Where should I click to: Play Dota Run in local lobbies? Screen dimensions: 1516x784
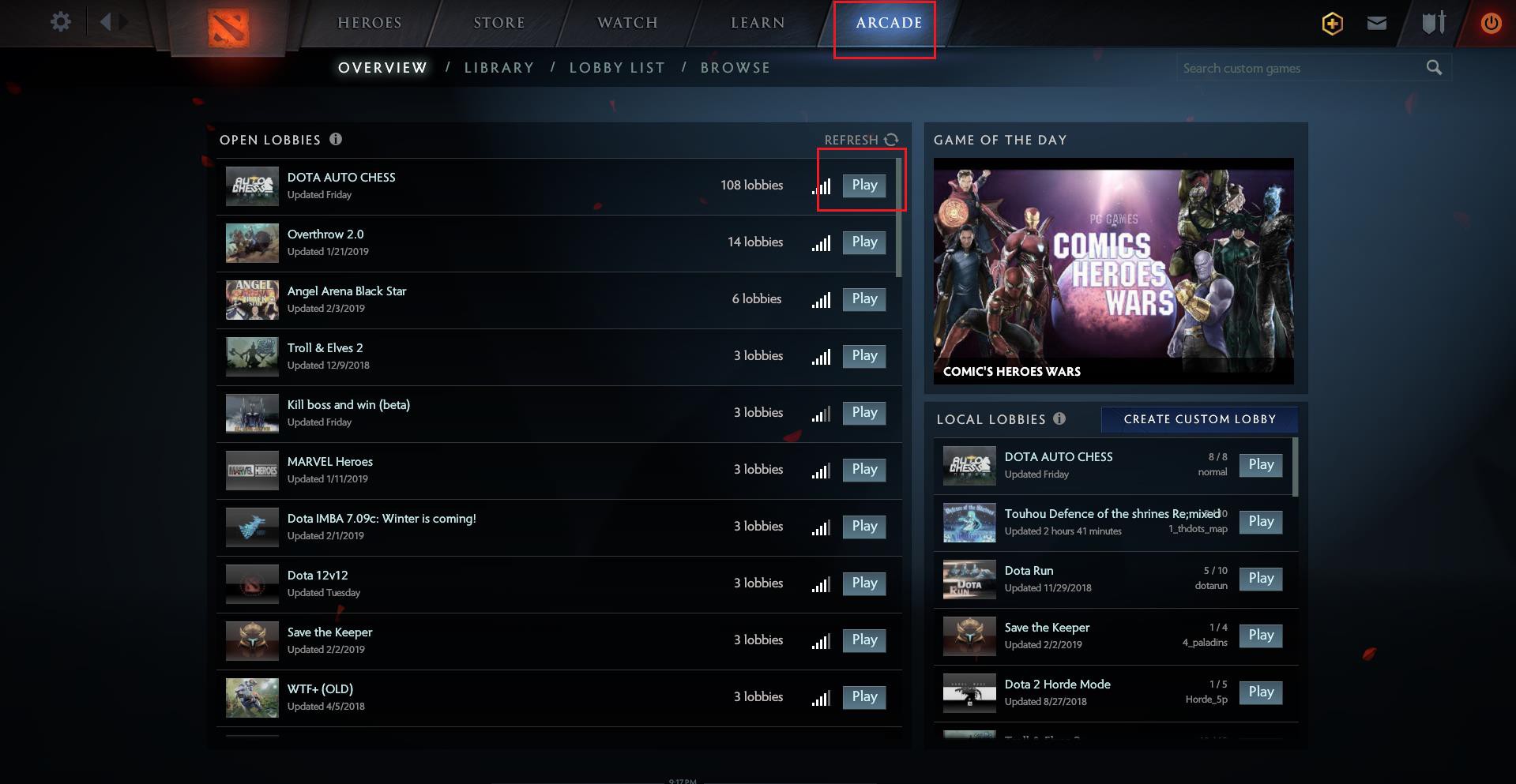(x=1261, y=579)
